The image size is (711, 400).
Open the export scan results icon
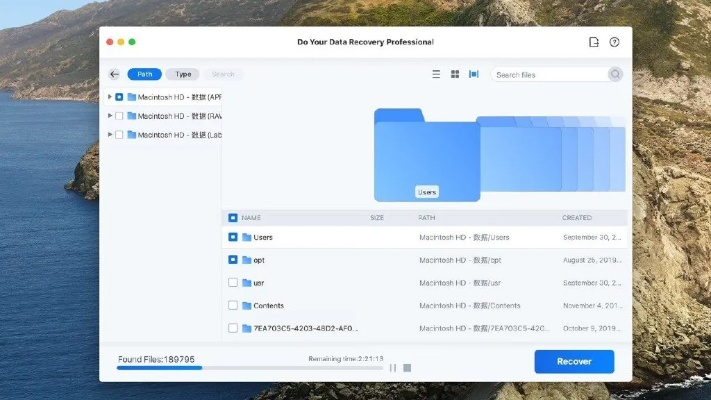594,42
